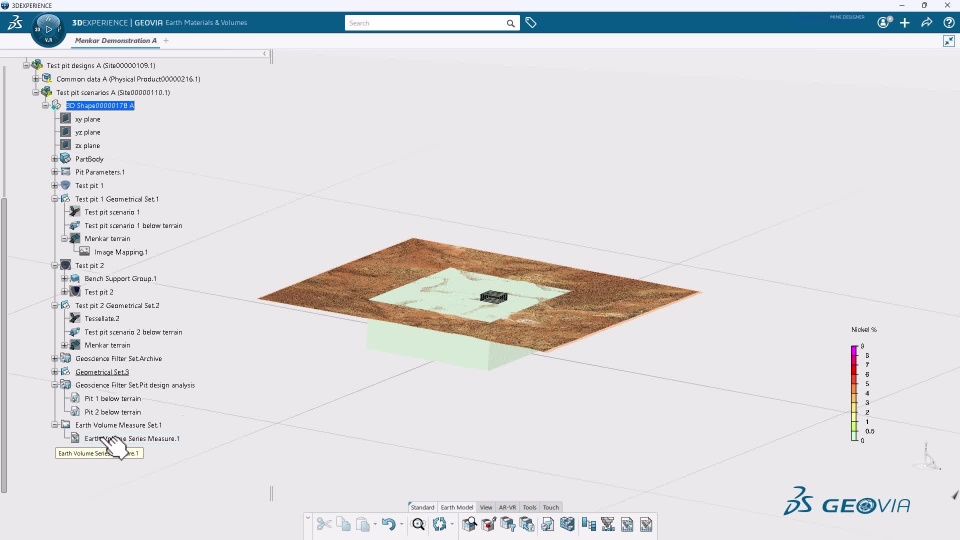Select Tessellate.2 tree item
This screenshot has height=540, width=960.
tap(102, 318)
